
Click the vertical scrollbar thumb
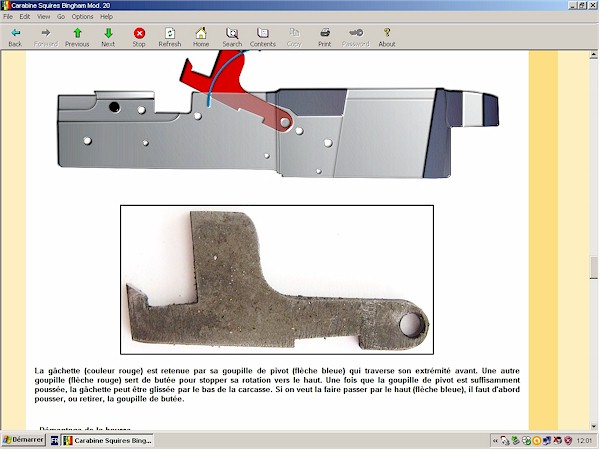click(593, 267)
